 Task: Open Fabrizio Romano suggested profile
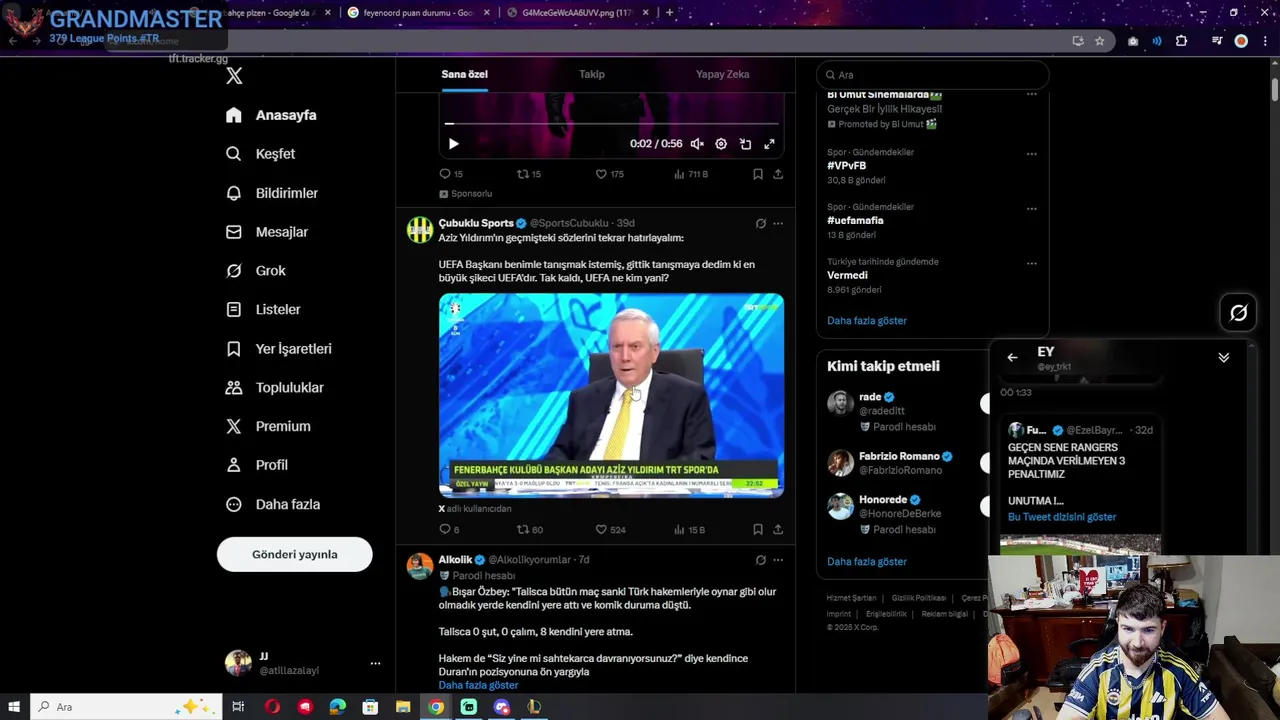(900, 457)
